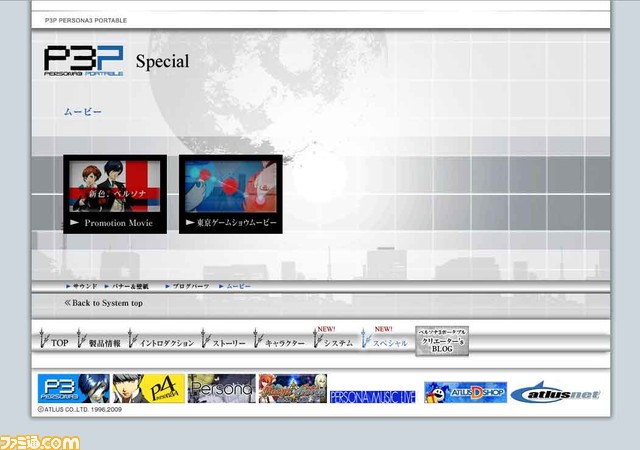This screenshot has height=450, width=640.
Task: Open the Promotion Movie thumbnail
Action: [115, 194]
